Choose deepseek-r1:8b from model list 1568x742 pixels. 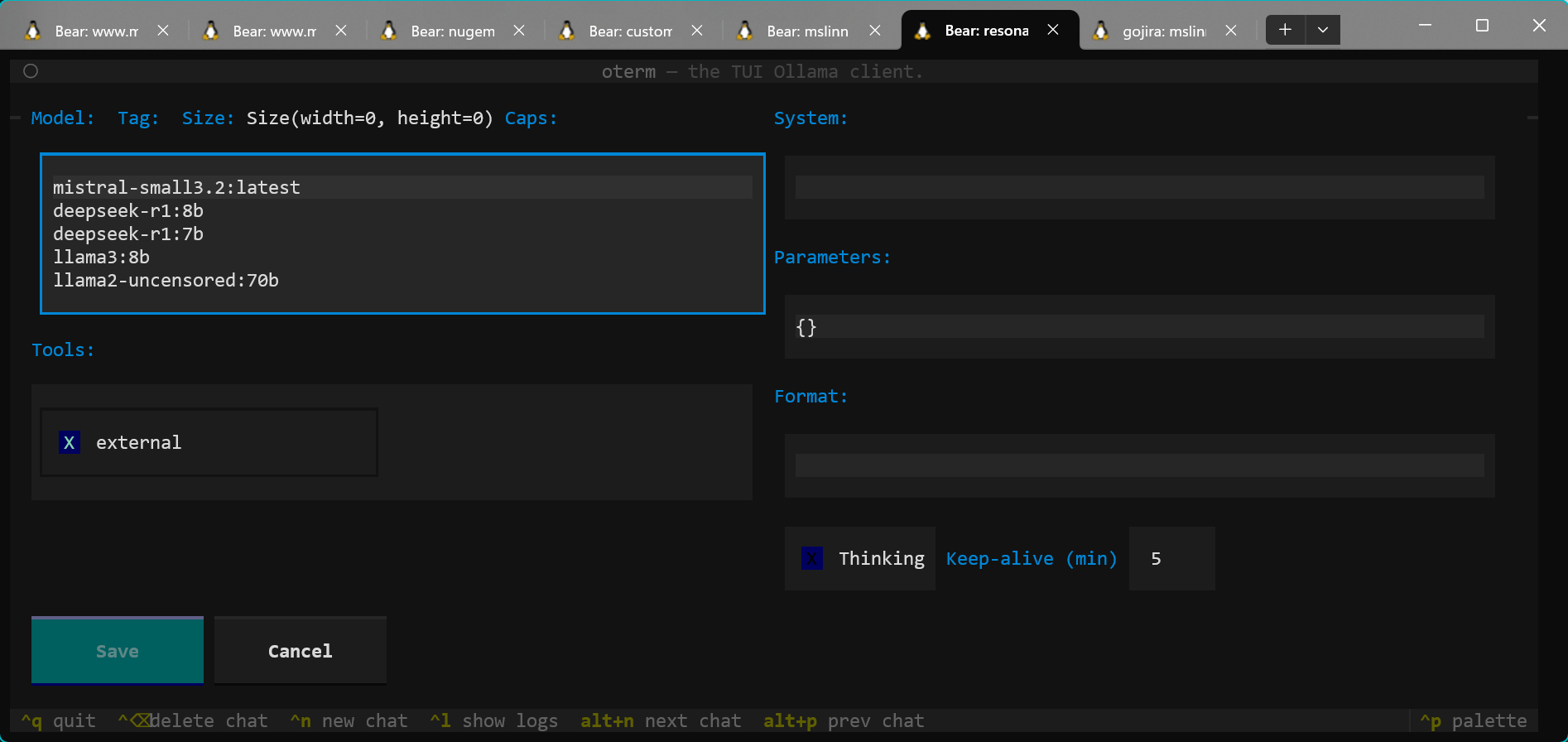coord(128,211)
